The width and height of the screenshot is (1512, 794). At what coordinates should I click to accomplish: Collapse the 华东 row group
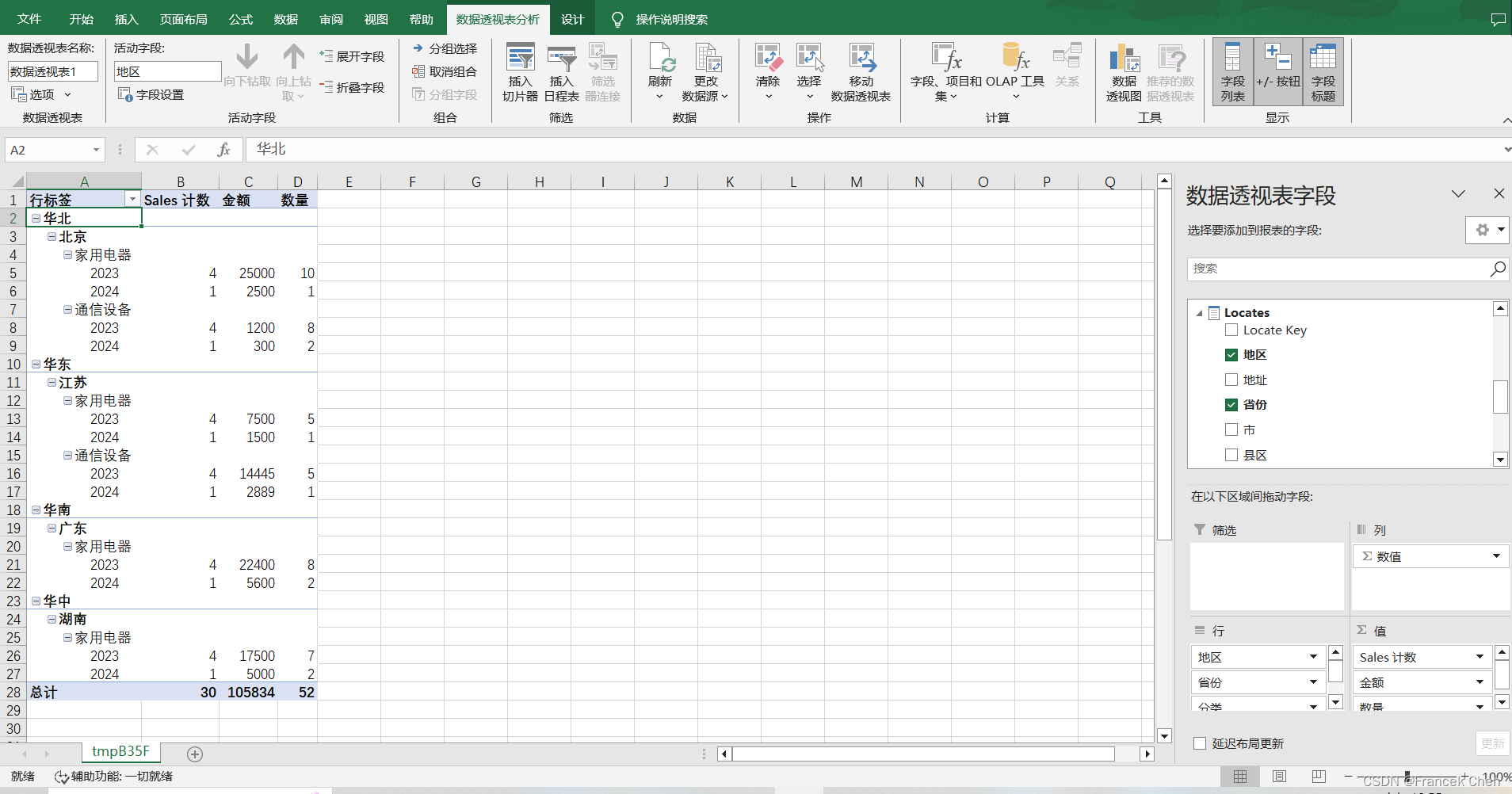tap(36, 364)
